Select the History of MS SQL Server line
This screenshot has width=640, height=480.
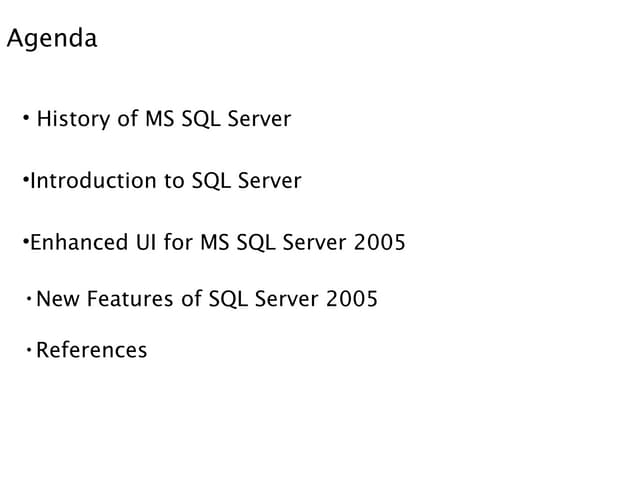(163, 120)
